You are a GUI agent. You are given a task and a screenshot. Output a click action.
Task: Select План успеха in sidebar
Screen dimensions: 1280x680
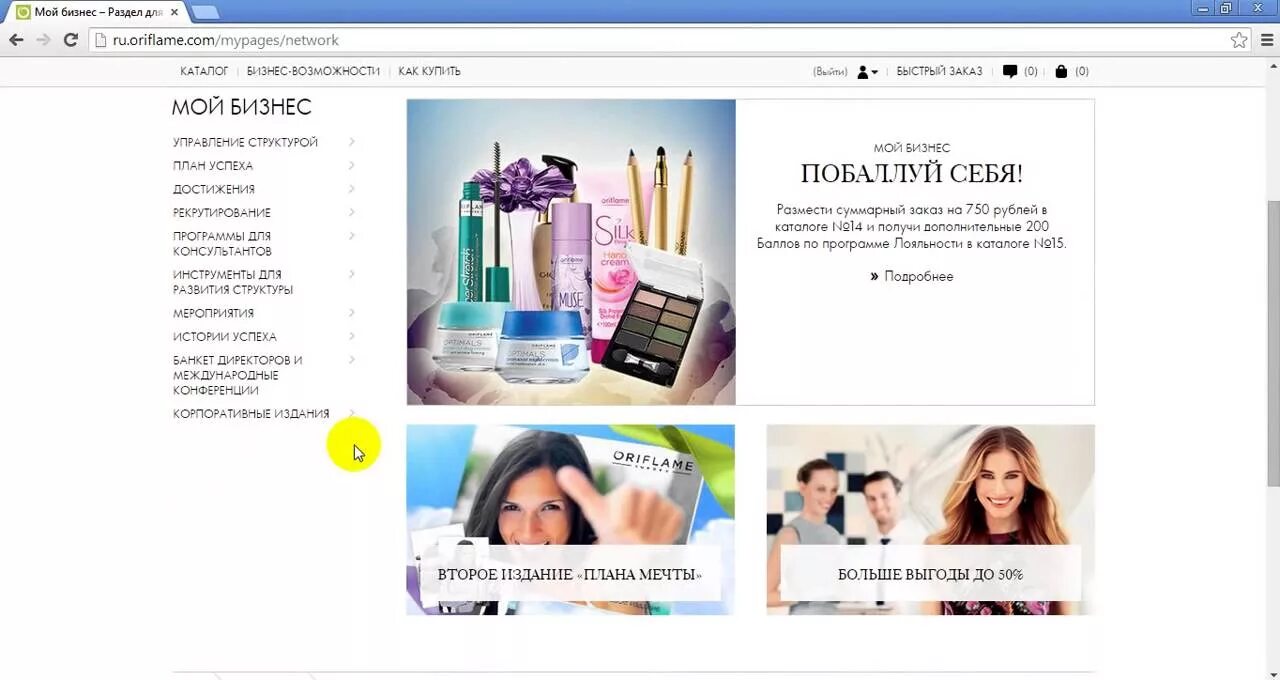tap(213, 166)
